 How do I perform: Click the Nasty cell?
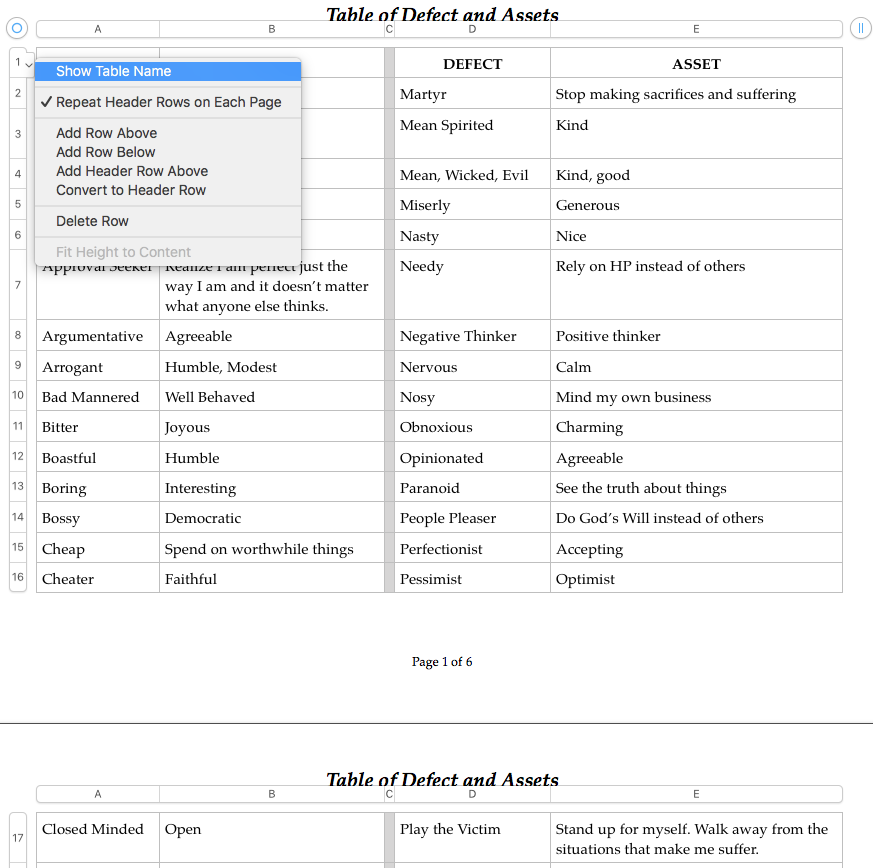472,234
